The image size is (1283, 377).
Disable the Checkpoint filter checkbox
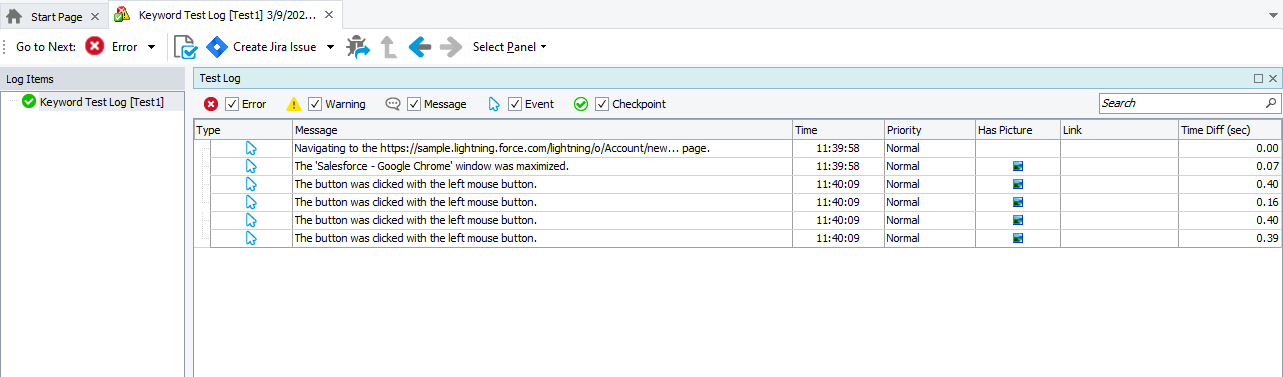pos(602,104)
